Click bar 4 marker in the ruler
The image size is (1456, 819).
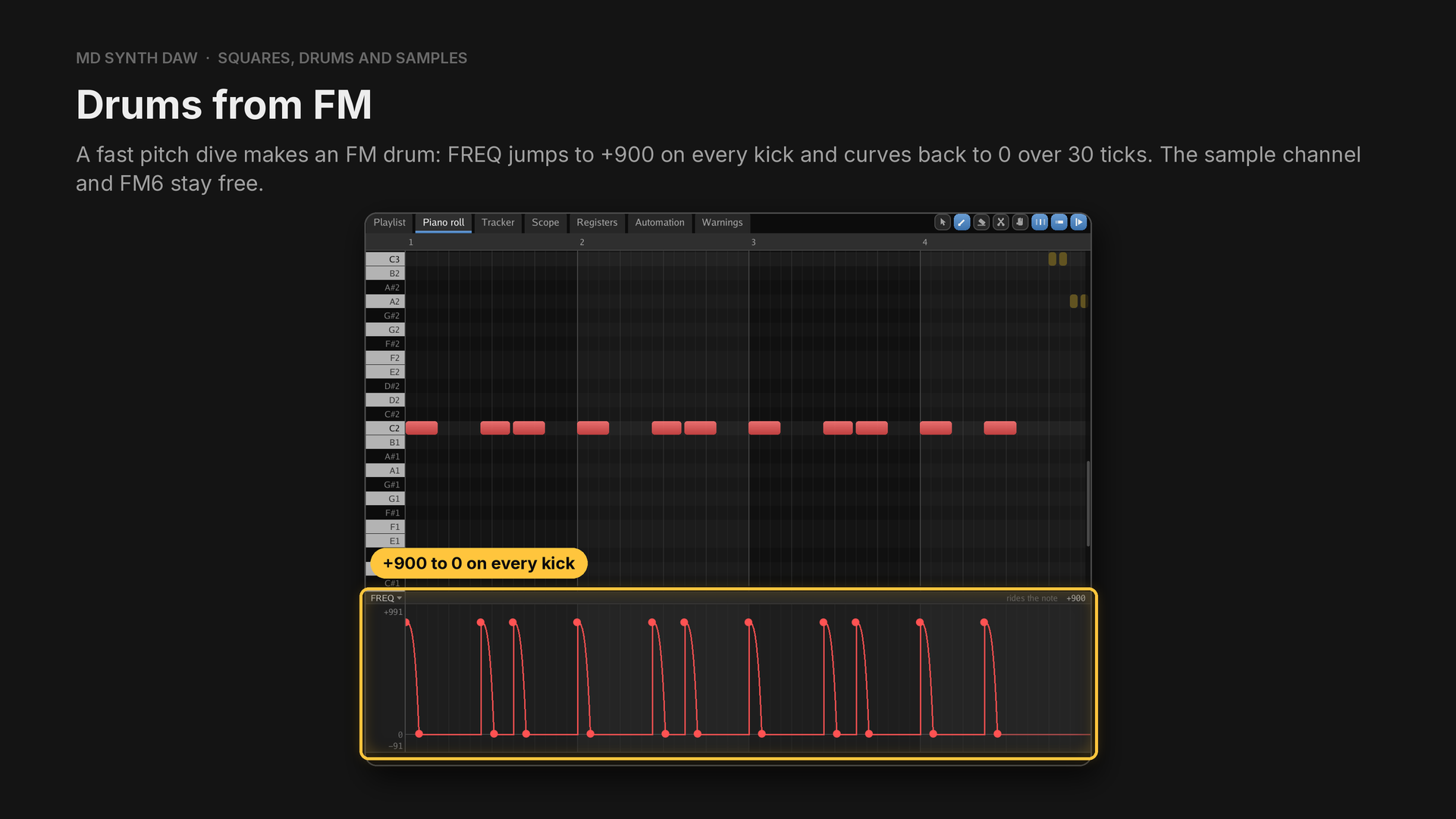click(924, 242)
